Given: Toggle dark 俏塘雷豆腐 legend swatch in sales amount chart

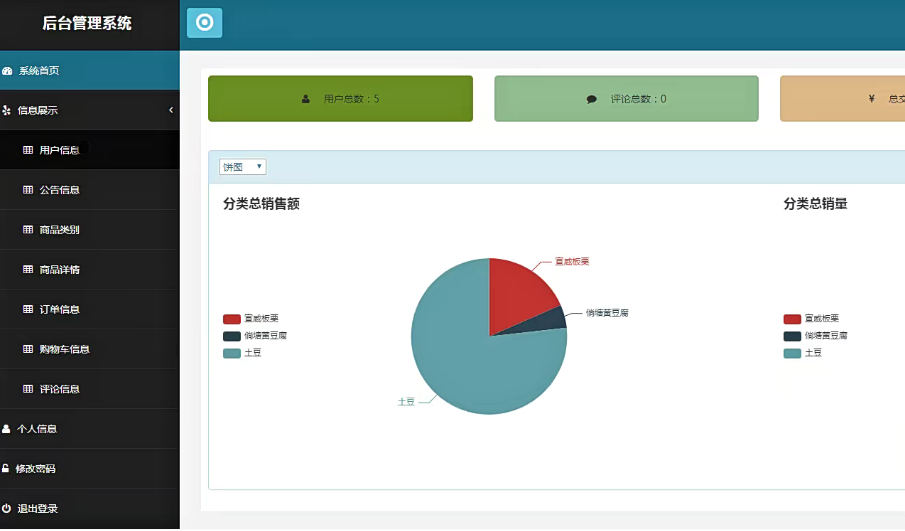Looking at the screenshot, I should (x=231, y=336).
